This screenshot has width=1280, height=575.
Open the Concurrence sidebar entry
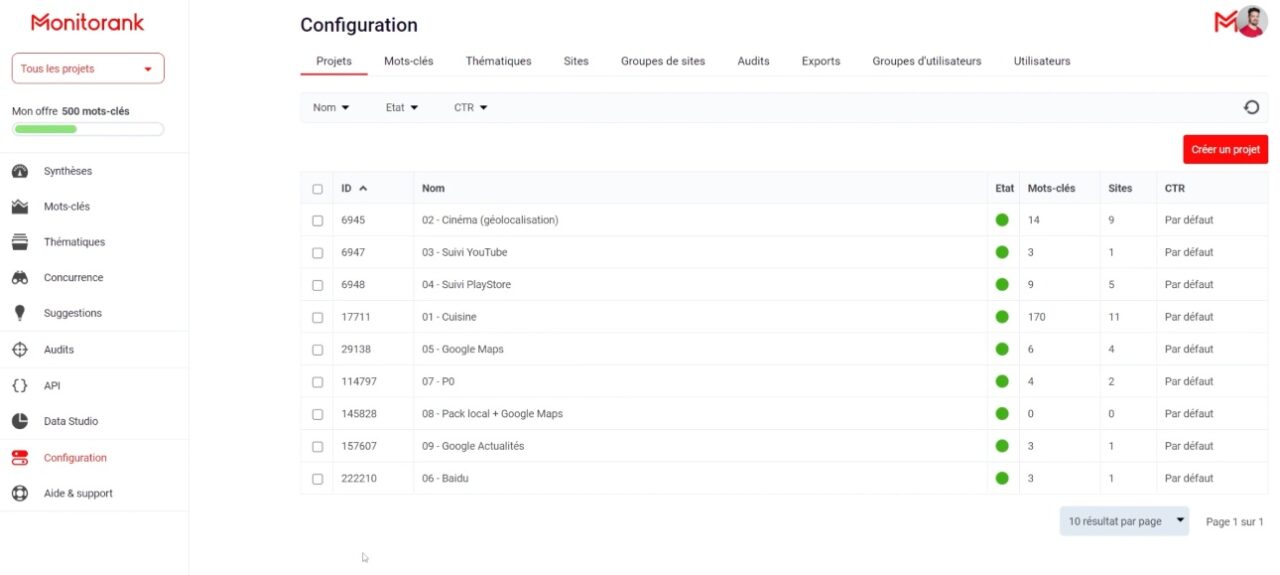[73, 278]
